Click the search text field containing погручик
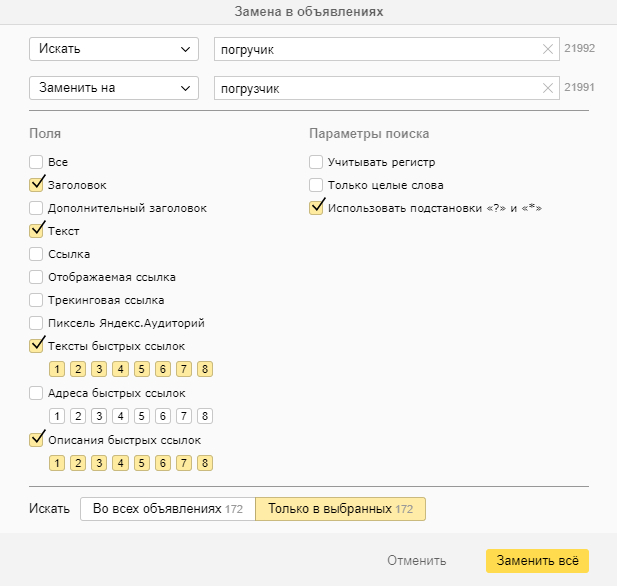The image size is (617, 586). (x=375, y=49)
